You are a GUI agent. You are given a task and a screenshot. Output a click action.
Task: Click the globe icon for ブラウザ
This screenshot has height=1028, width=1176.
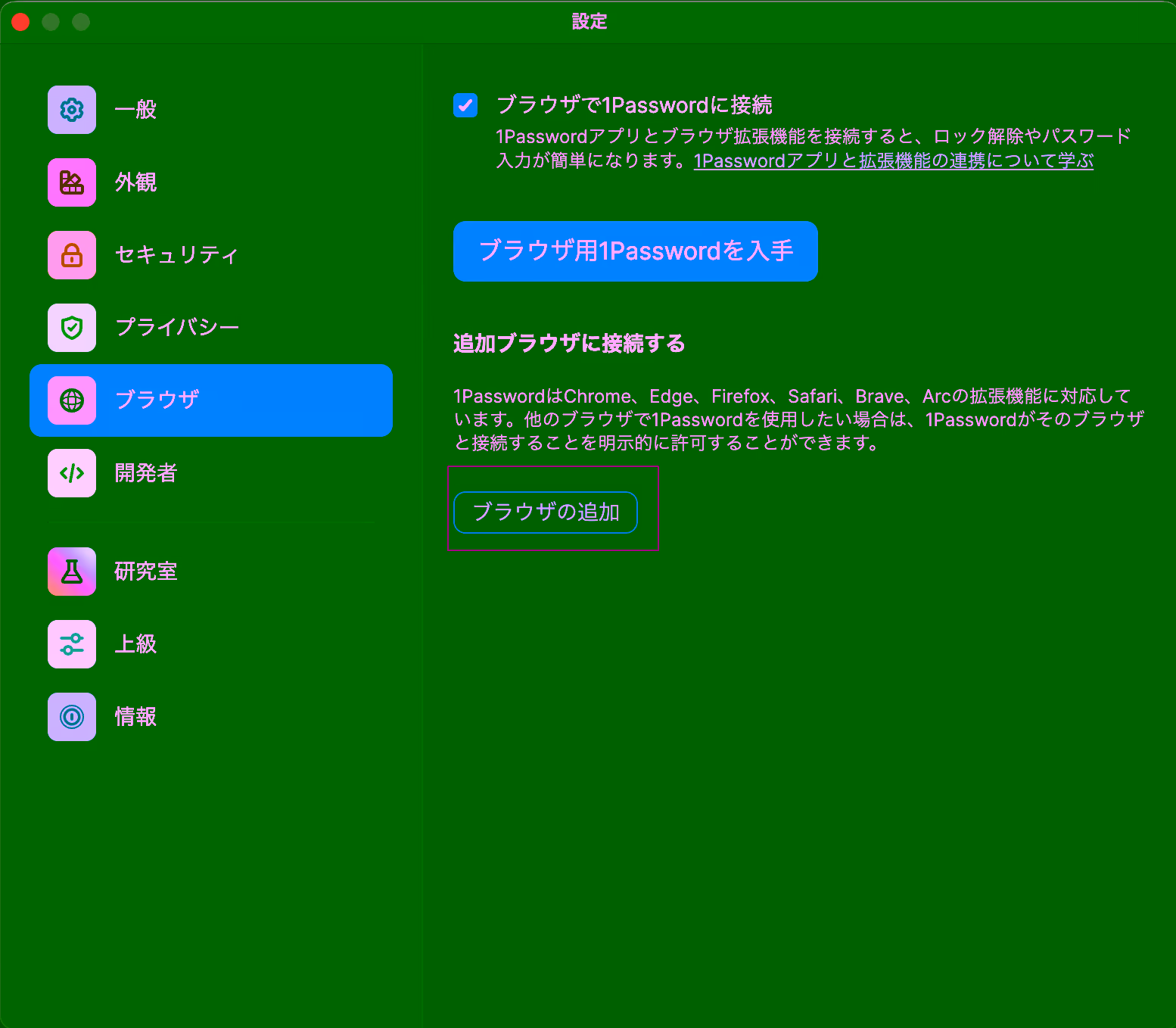pyautogui.click(x=72, y=400)
